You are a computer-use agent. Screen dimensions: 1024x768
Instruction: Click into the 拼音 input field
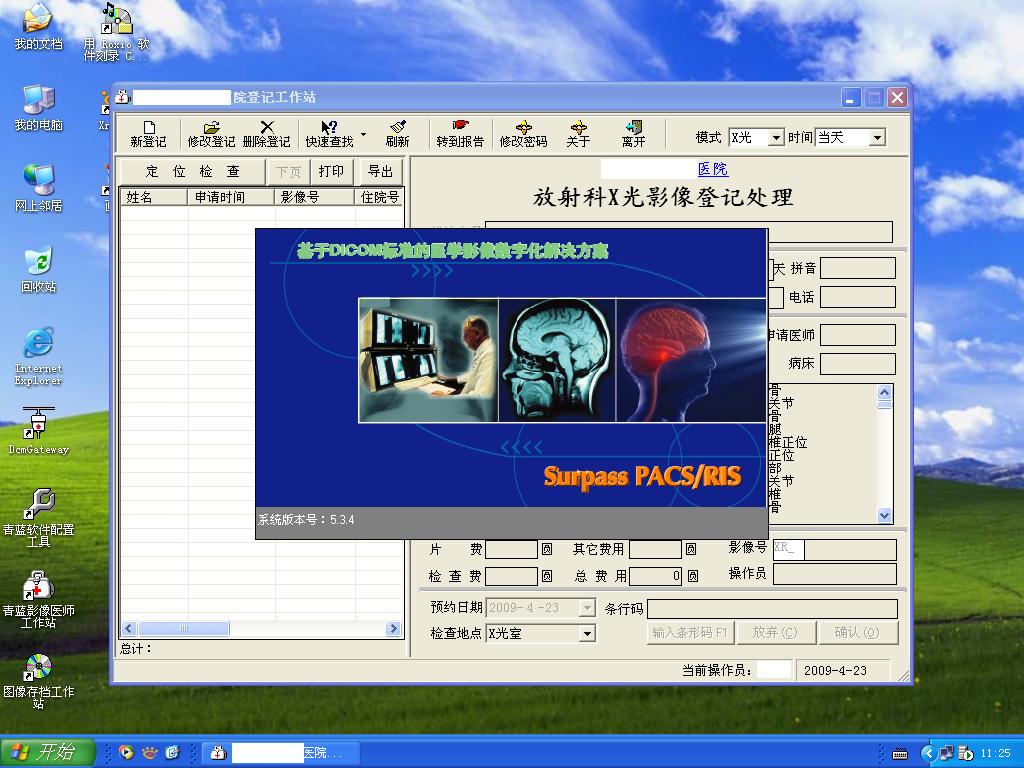857,268
